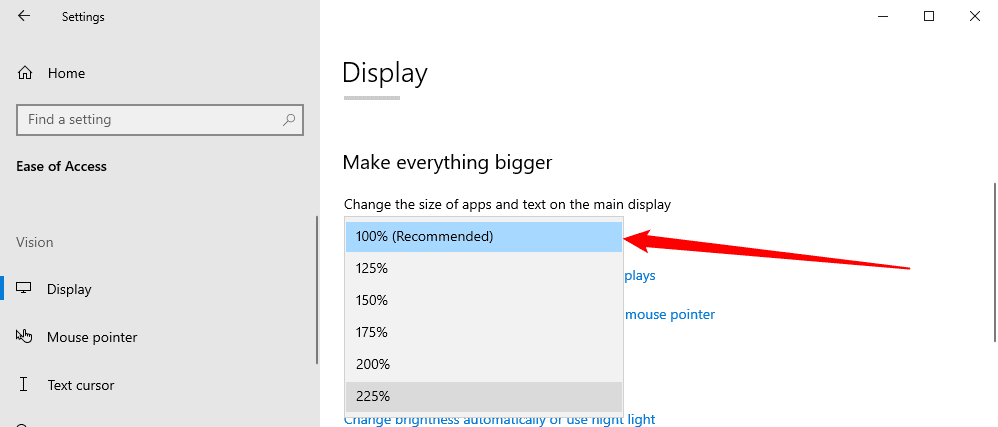Maximize the Settings window
This screenshot has width=998, height=427.
(x=929, y=16)
